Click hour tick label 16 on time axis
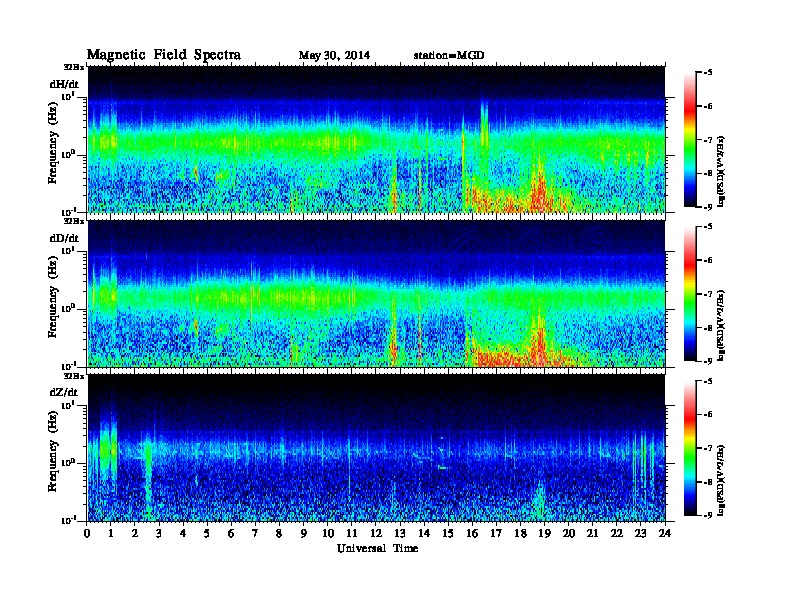Image resolution: width=792 pixels, height=612 pixels. coord(472,533)
